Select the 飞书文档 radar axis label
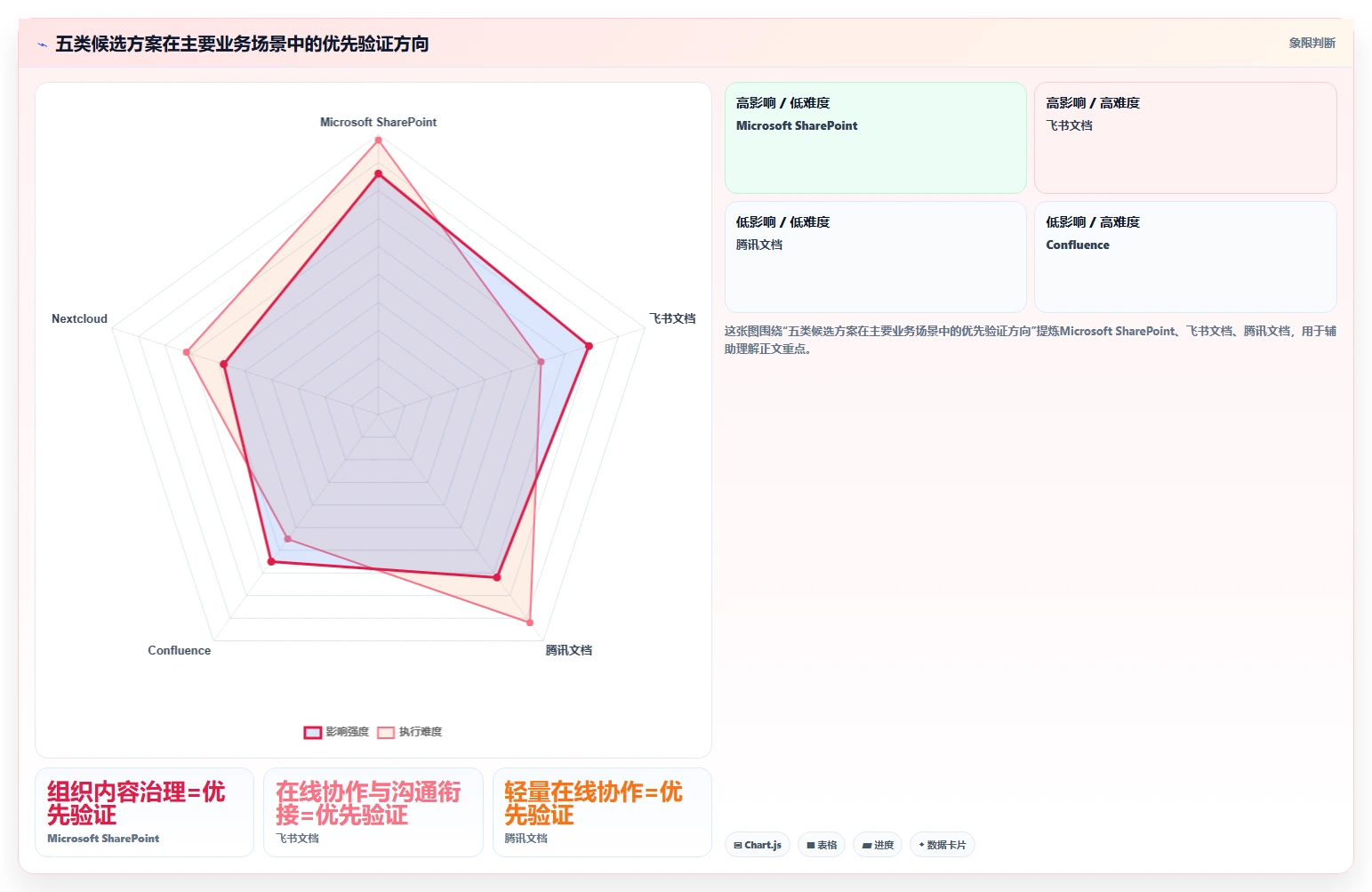Screen dimensions: 1372x892 click(672, 318)
